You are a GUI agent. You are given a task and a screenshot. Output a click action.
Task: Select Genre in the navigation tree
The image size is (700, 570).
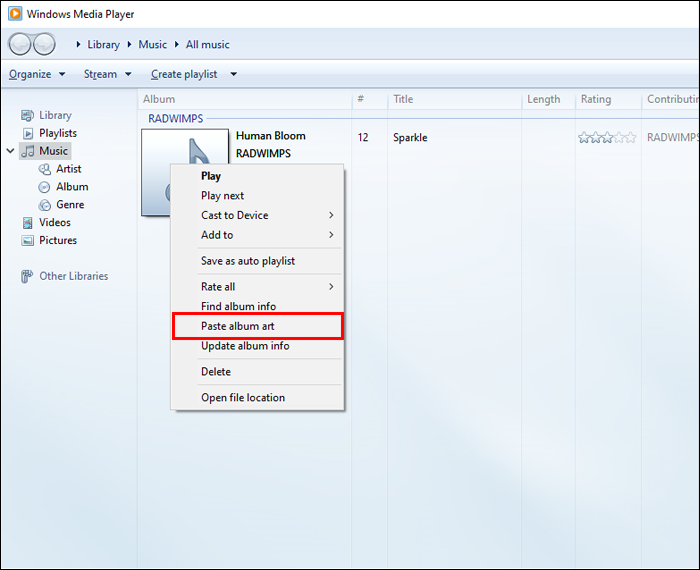coord(70,205)
